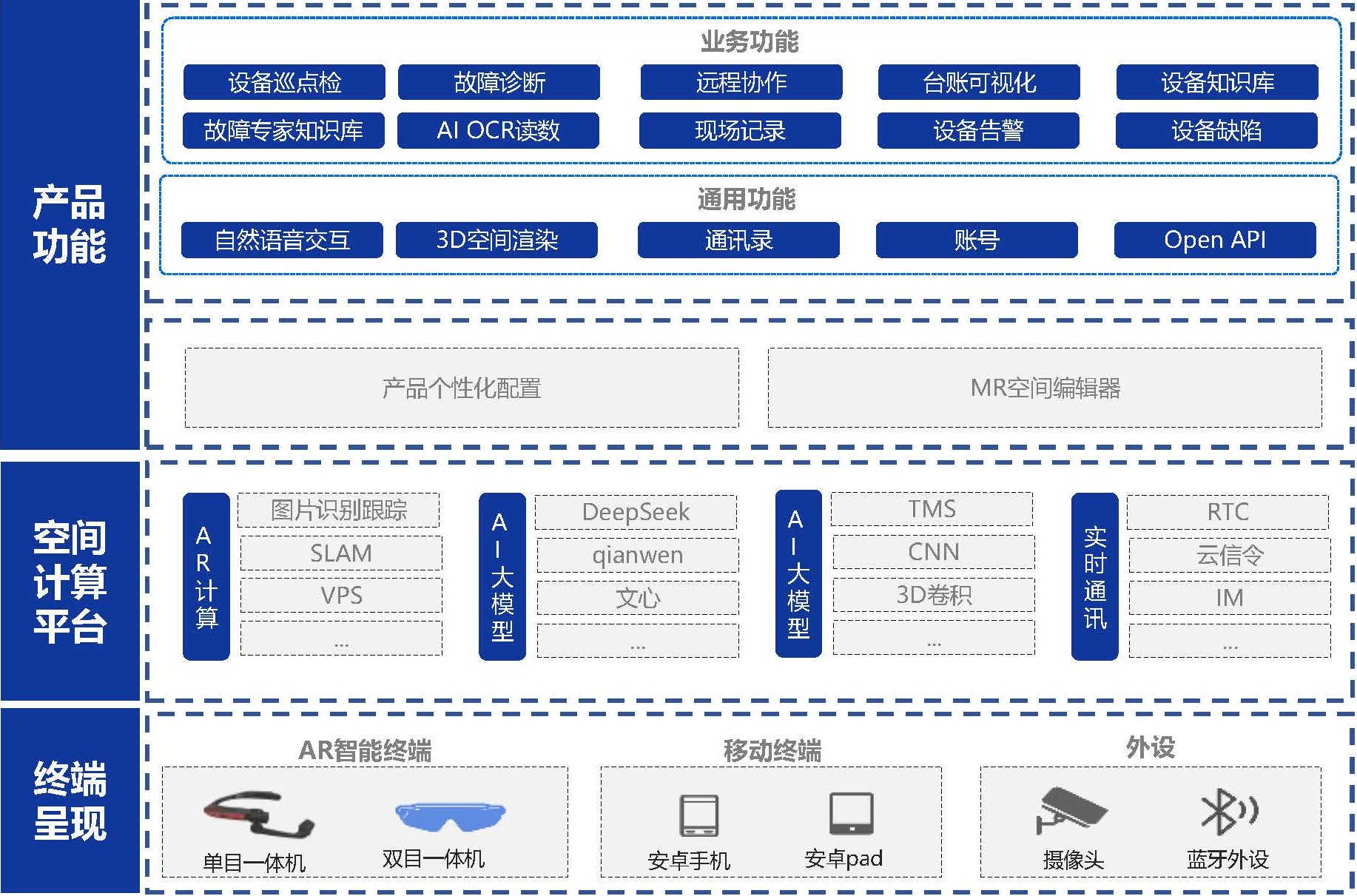Select the AR计算 vertical label

click(206, 576)
